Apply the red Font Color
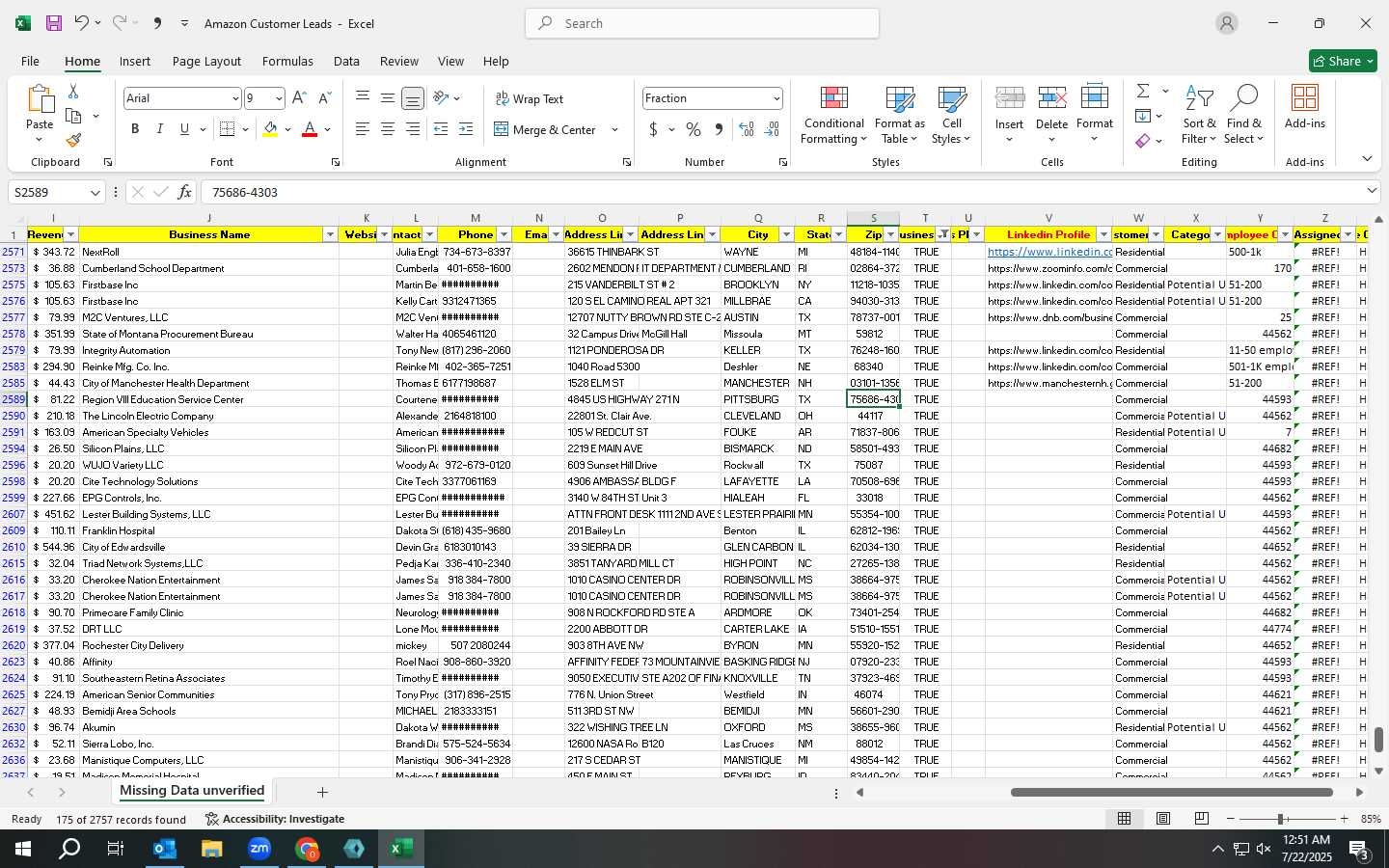This screenshot has width=1389, height=868. coord(310,129)
